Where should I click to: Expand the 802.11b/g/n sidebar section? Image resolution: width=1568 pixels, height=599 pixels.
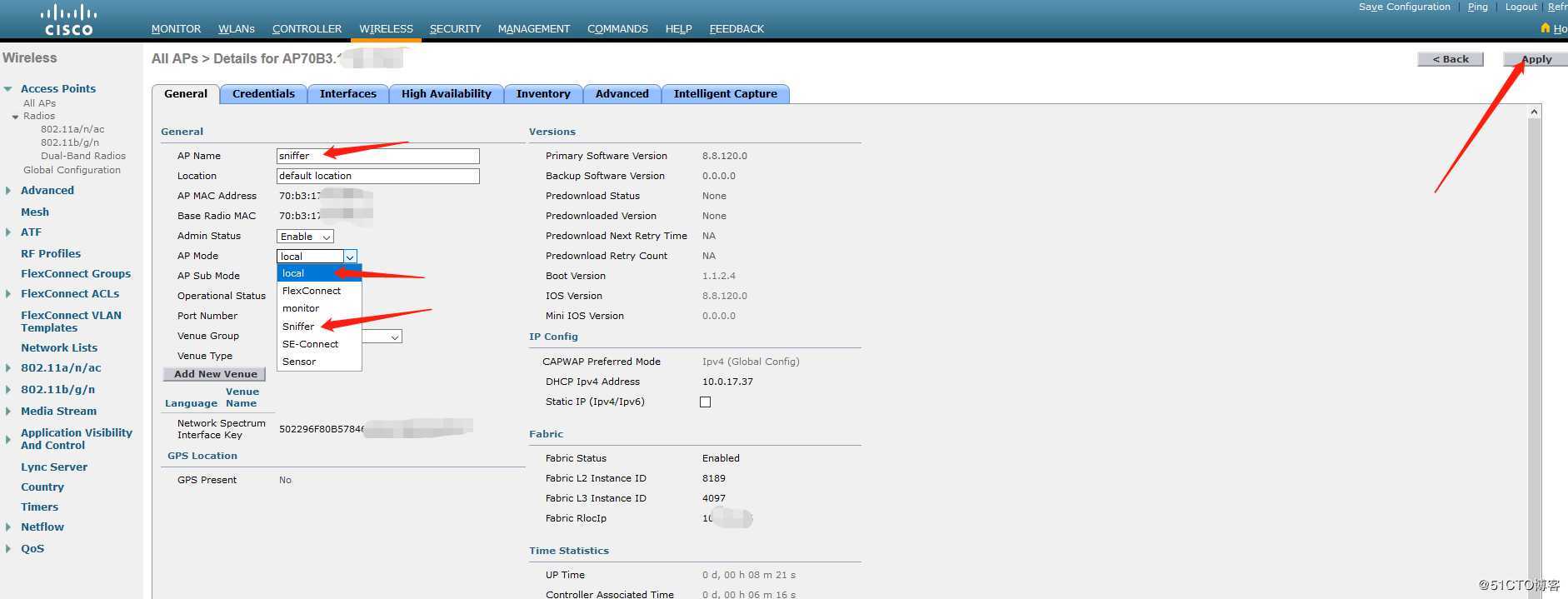(x=7, y=390)
